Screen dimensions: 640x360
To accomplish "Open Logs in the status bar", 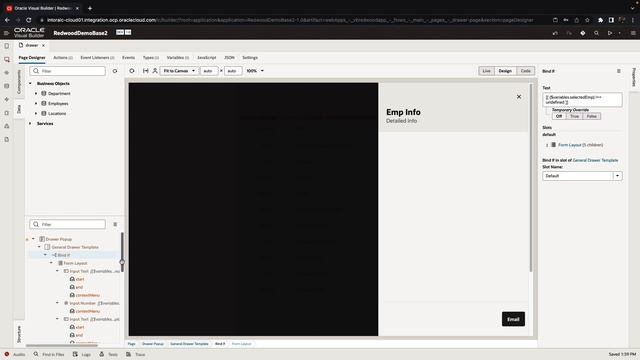I will coord(82,354).
